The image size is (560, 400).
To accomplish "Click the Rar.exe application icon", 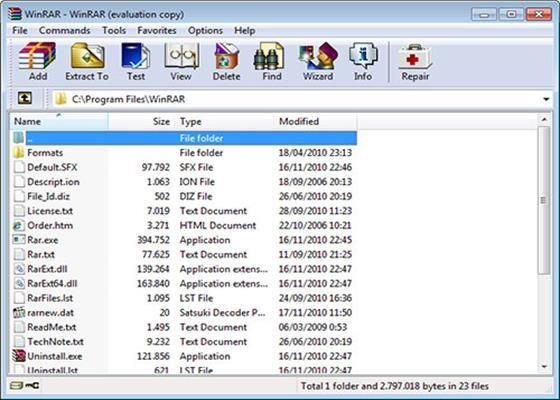I will [19, 240].
